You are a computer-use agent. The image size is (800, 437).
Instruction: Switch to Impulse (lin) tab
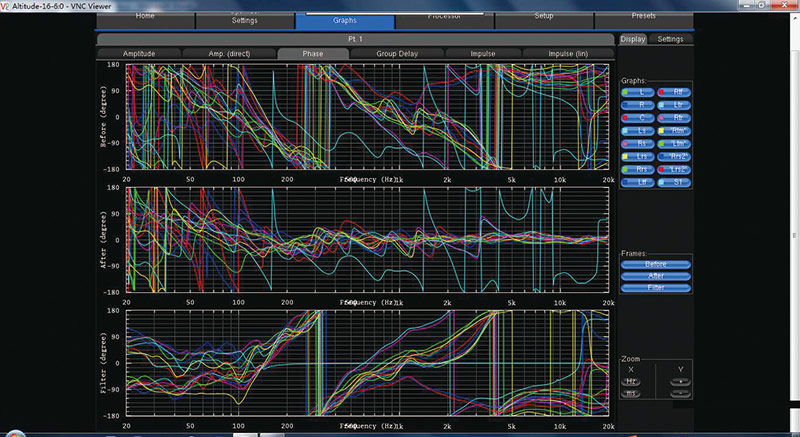coord(568,54)
